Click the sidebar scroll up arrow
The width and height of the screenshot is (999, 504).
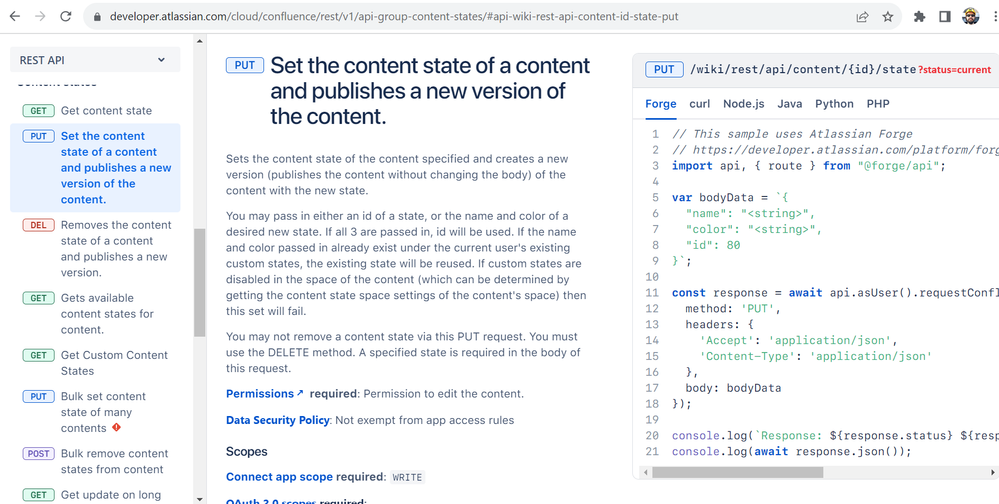[x=199, y=41]
